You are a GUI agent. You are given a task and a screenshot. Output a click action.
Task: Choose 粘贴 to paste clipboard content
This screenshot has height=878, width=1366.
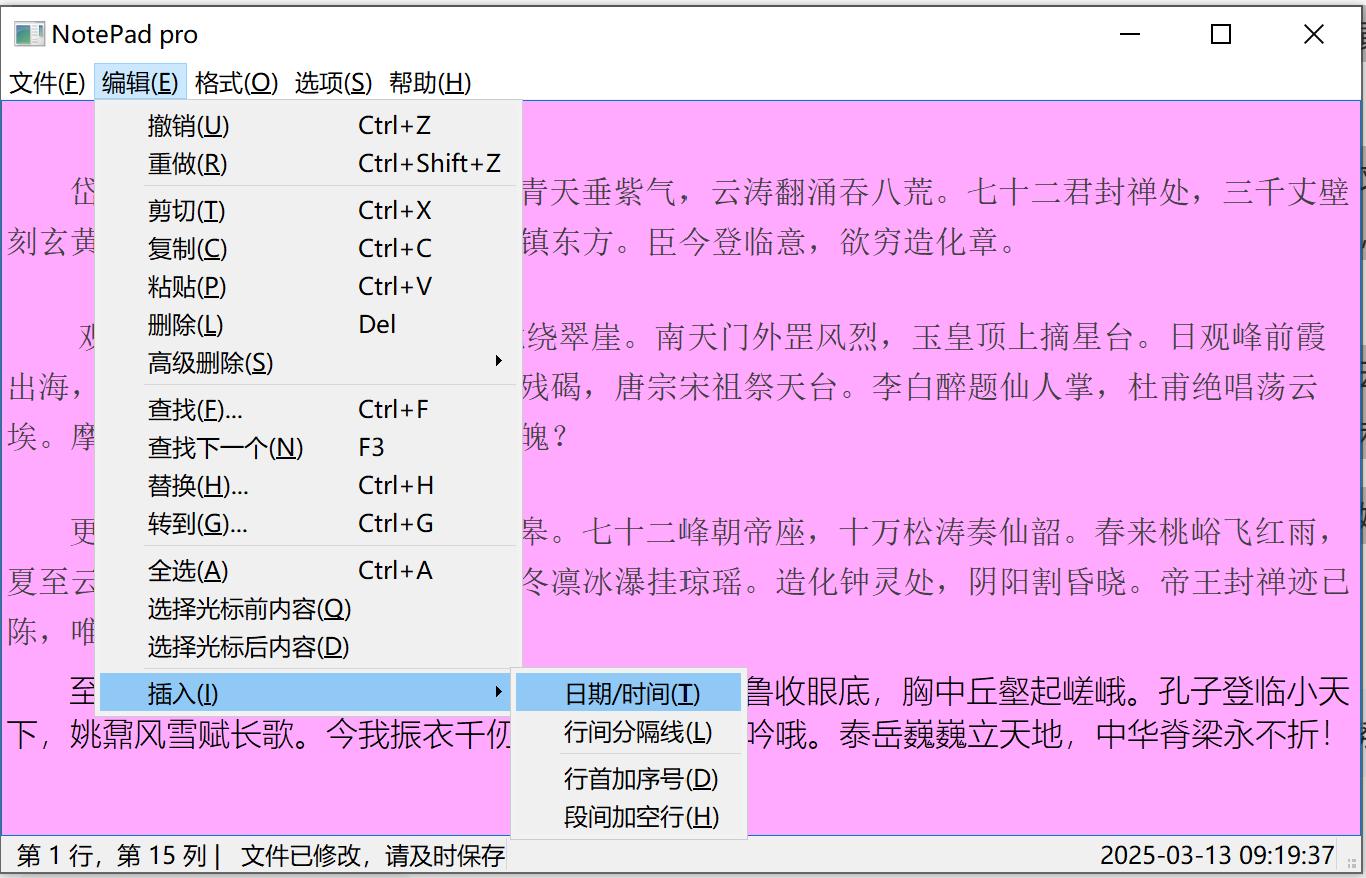click(x=188, y=286)
